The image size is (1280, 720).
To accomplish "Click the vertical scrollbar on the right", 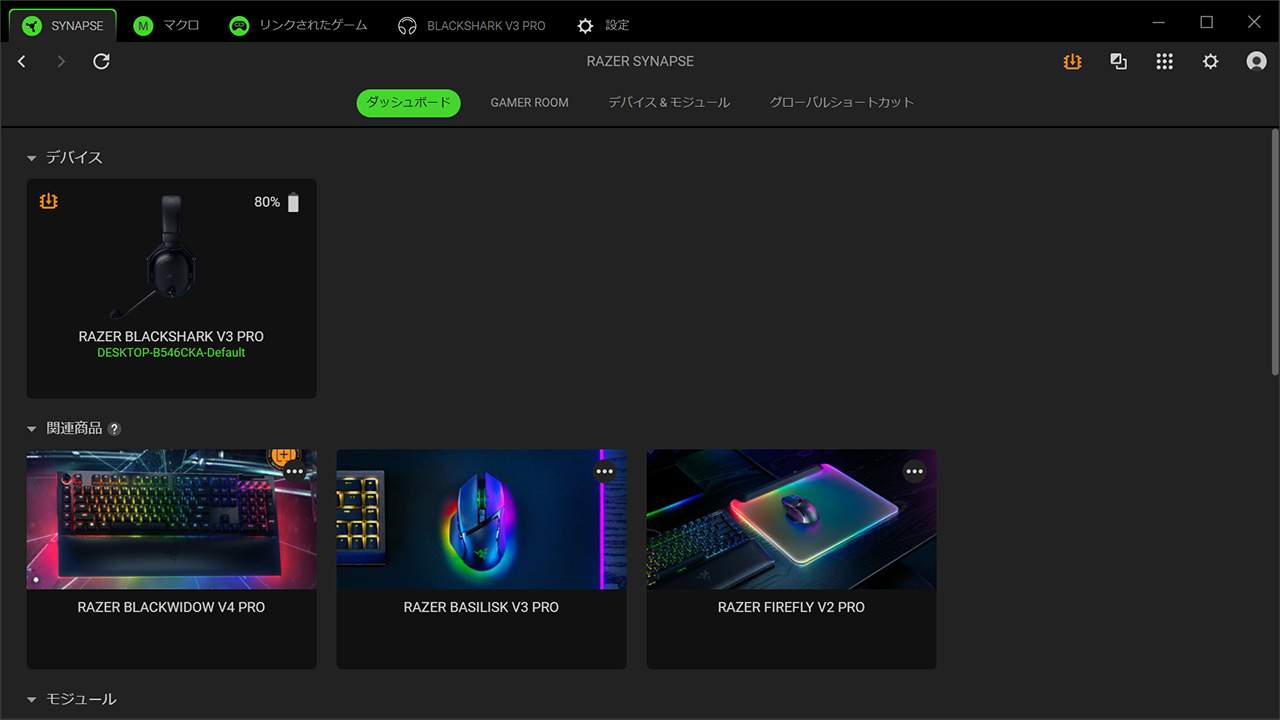I will pyautogui.click(x=1274, y=250).
